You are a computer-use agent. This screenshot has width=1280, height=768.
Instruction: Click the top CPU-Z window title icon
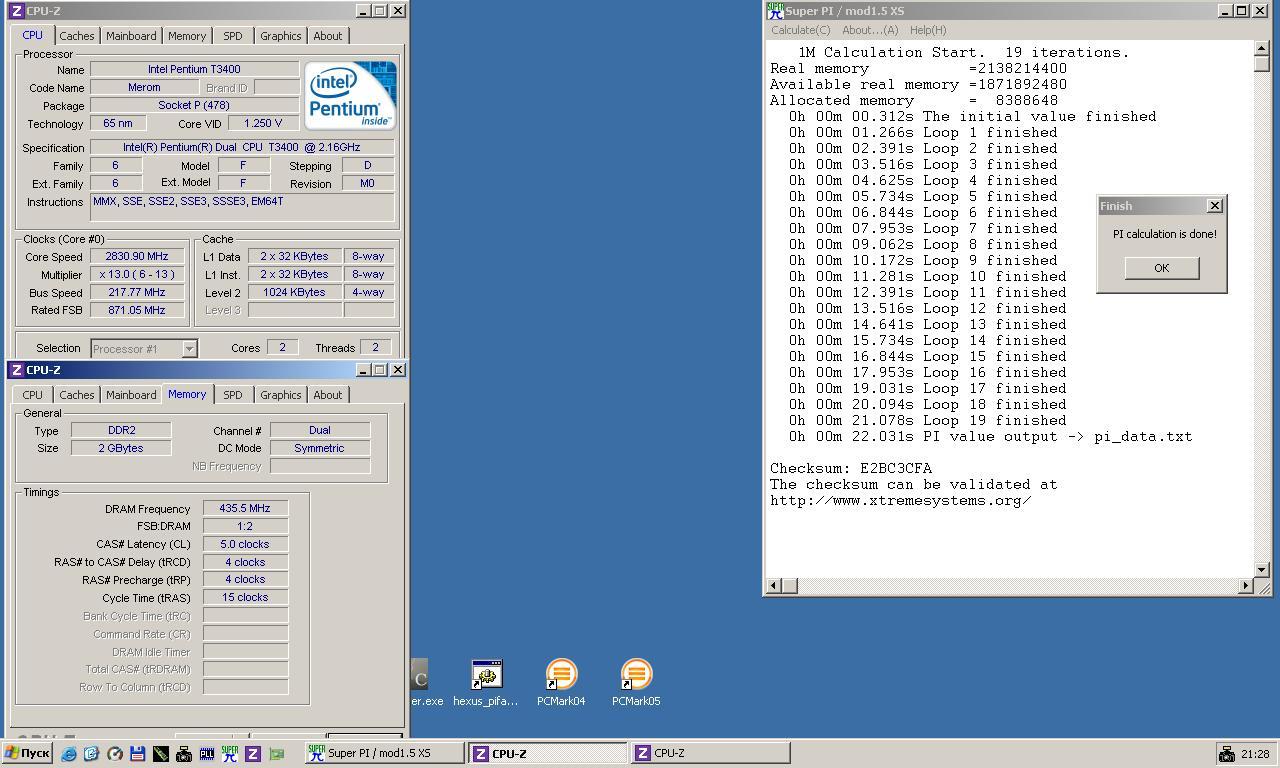click(16, 11)
